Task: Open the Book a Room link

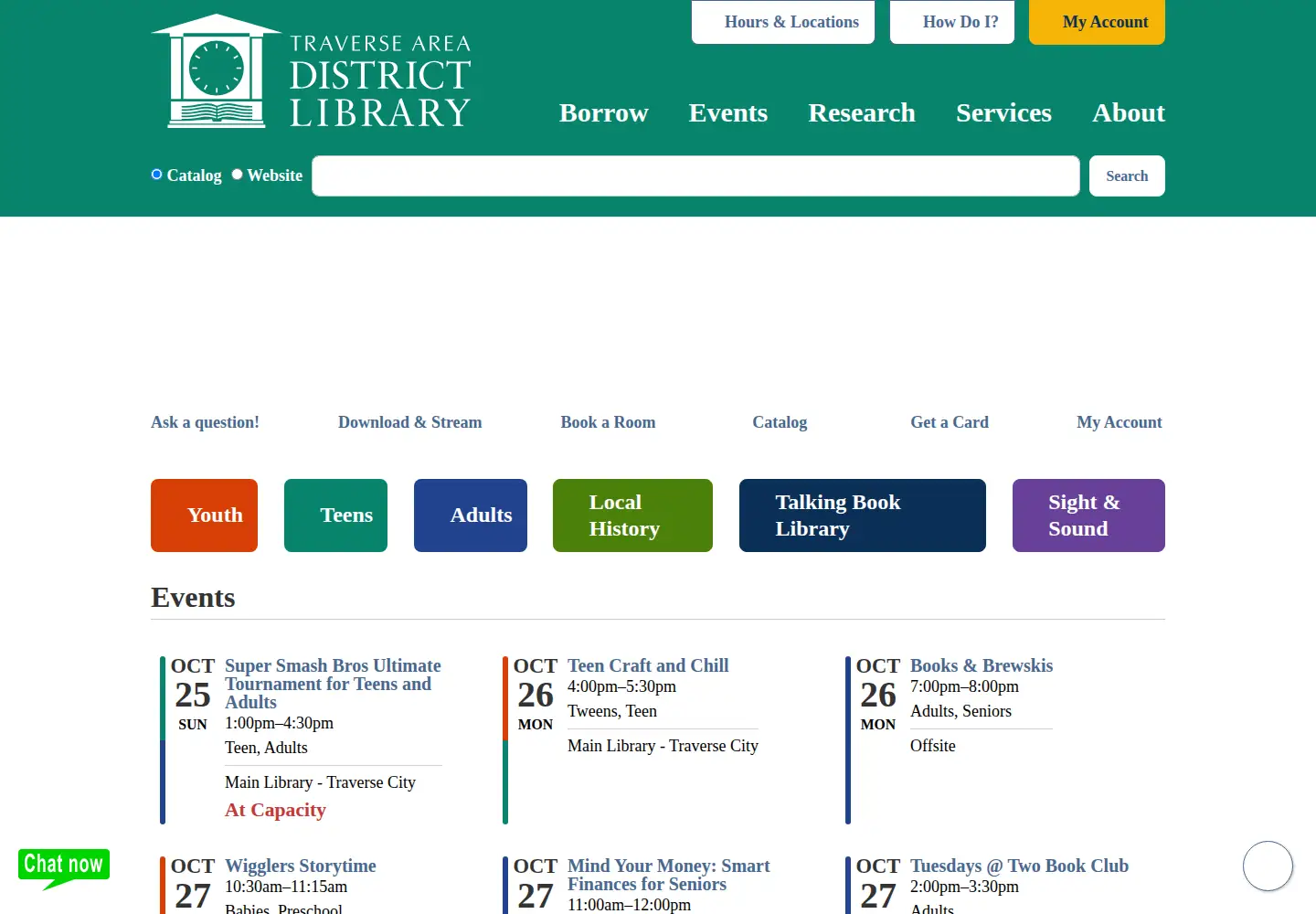Action: point(608,422)
